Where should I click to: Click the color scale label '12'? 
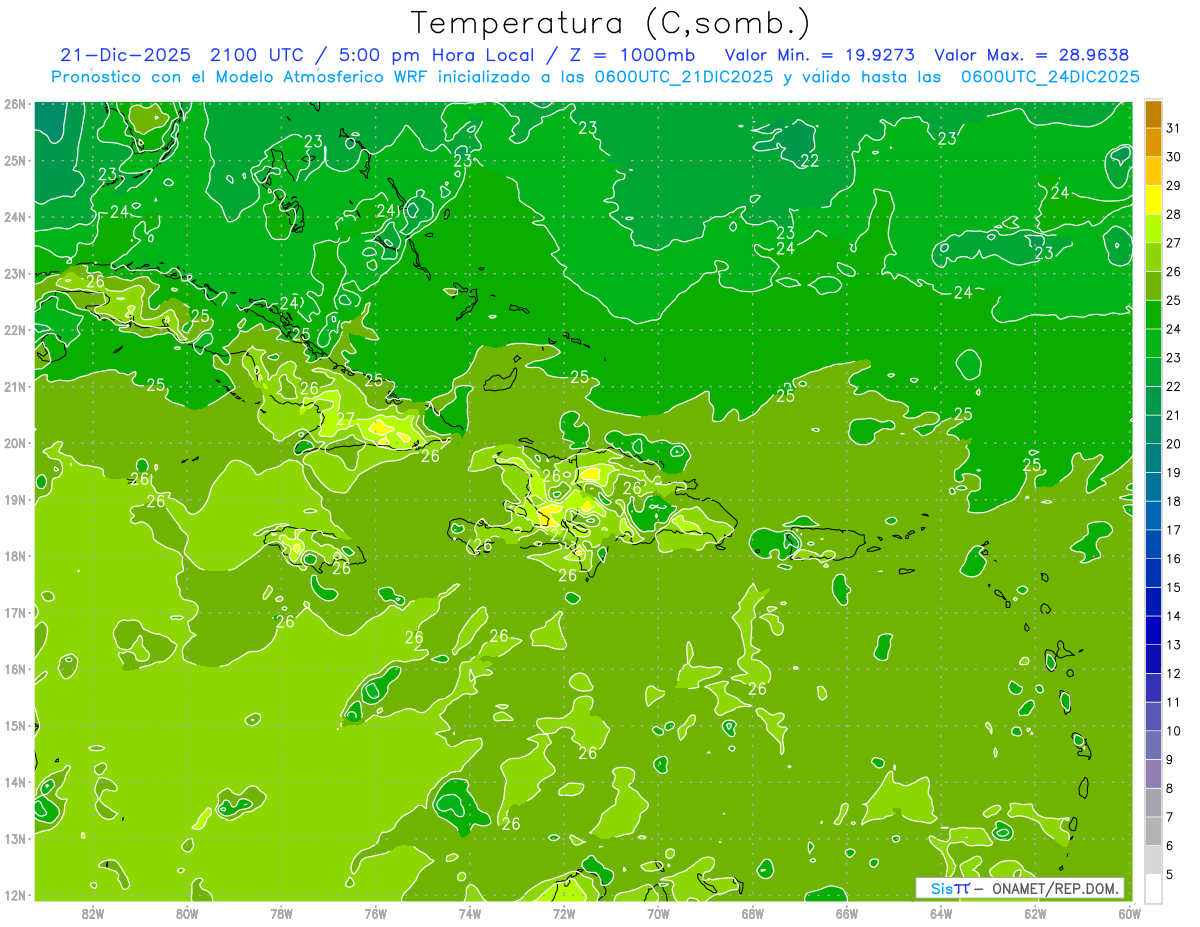[x=1174, y=674]
